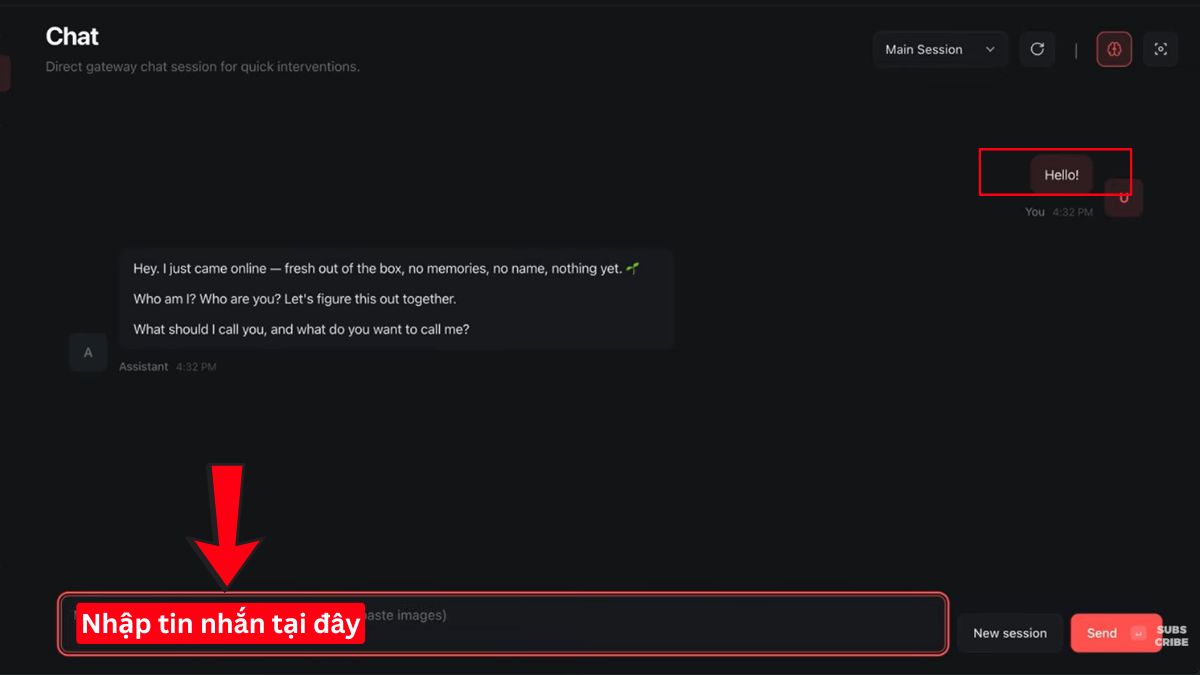Focus the message input field
Viewport: 1200px width, 675px height.
coord(650,625)
